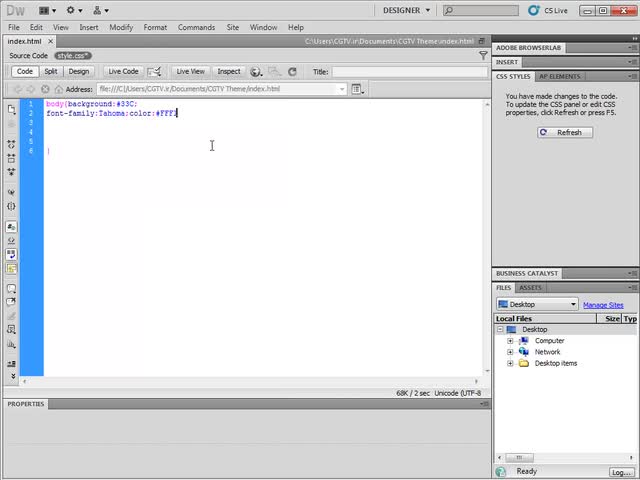Open the Site dropdown in the title bar

[x=101, y=11]
